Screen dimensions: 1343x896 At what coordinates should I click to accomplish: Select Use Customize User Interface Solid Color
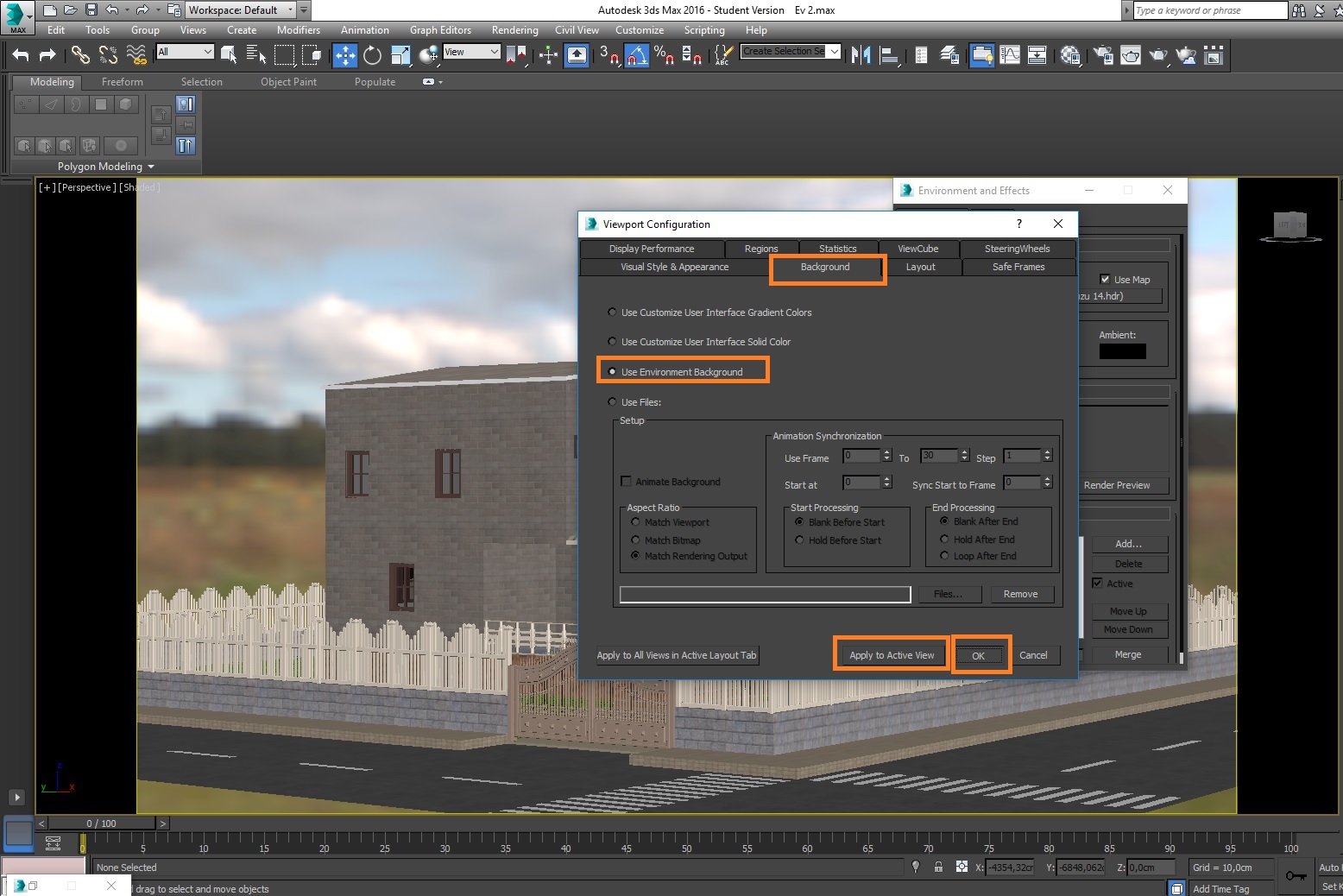pyautogui.click(x=613, y=342)
